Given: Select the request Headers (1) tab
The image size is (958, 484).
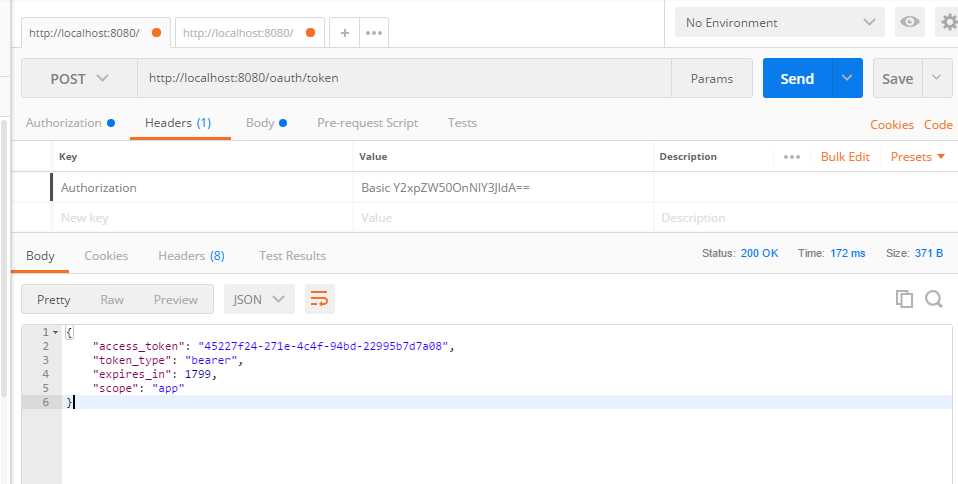Looking at the screenshot, I should [178, 123].
